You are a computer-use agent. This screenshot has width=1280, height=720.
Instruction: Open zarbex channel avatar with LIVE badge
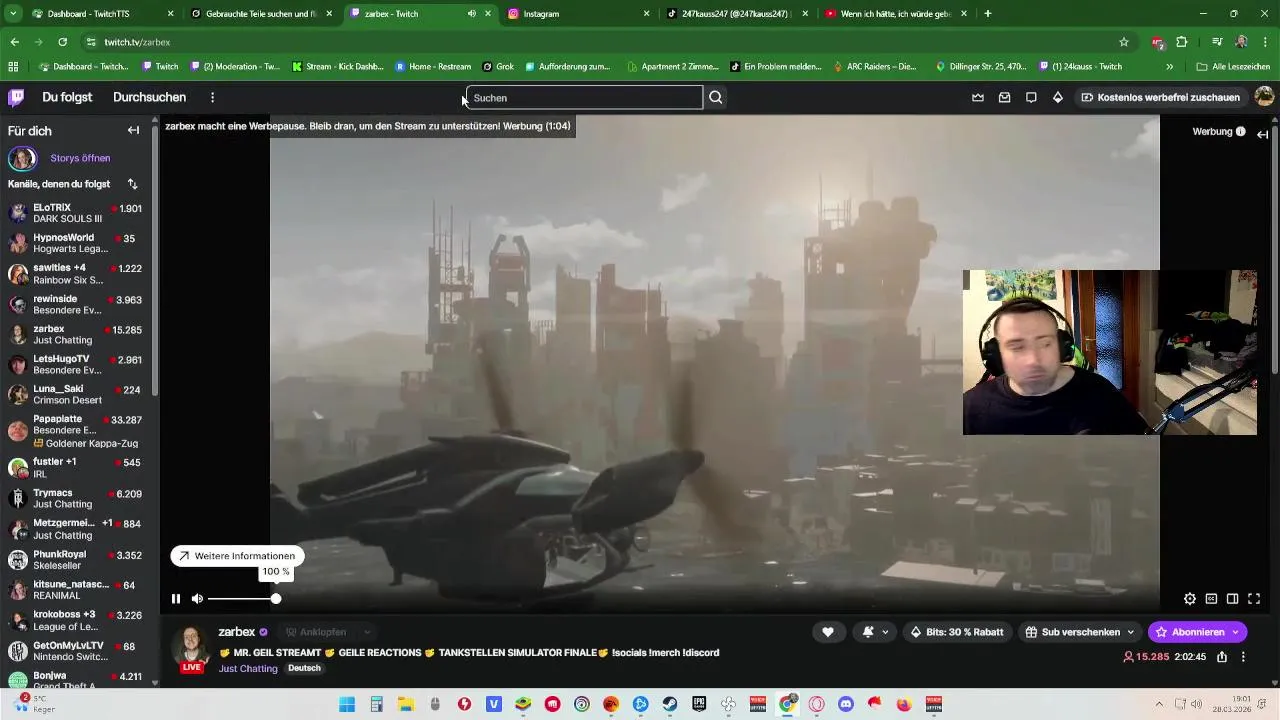192,649
